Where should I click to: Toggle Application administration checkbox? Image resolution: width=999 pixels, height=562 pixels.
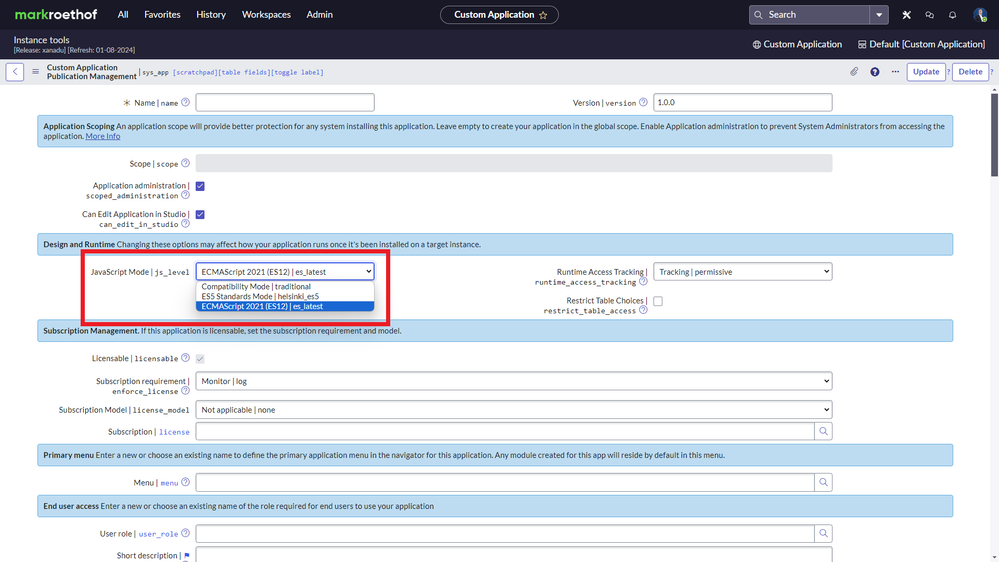point(200,186)
